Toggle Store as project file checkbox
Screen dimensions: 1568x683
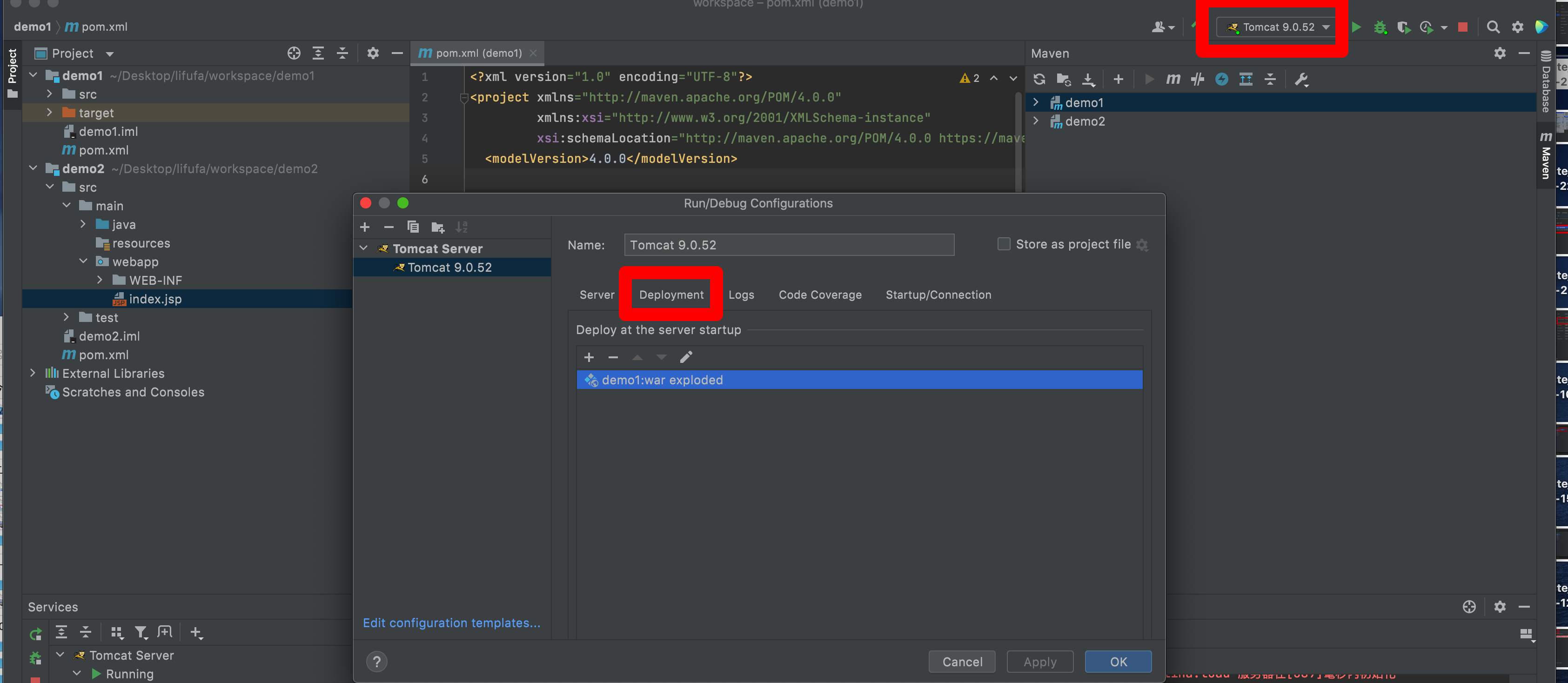(x=1004, y=244)
